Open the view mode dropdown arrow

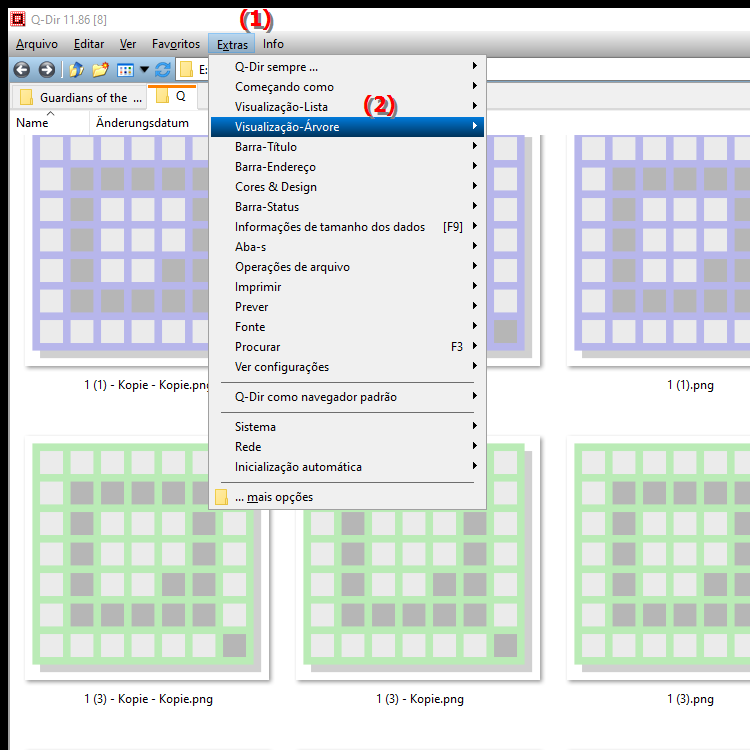(x=144, y=70)
